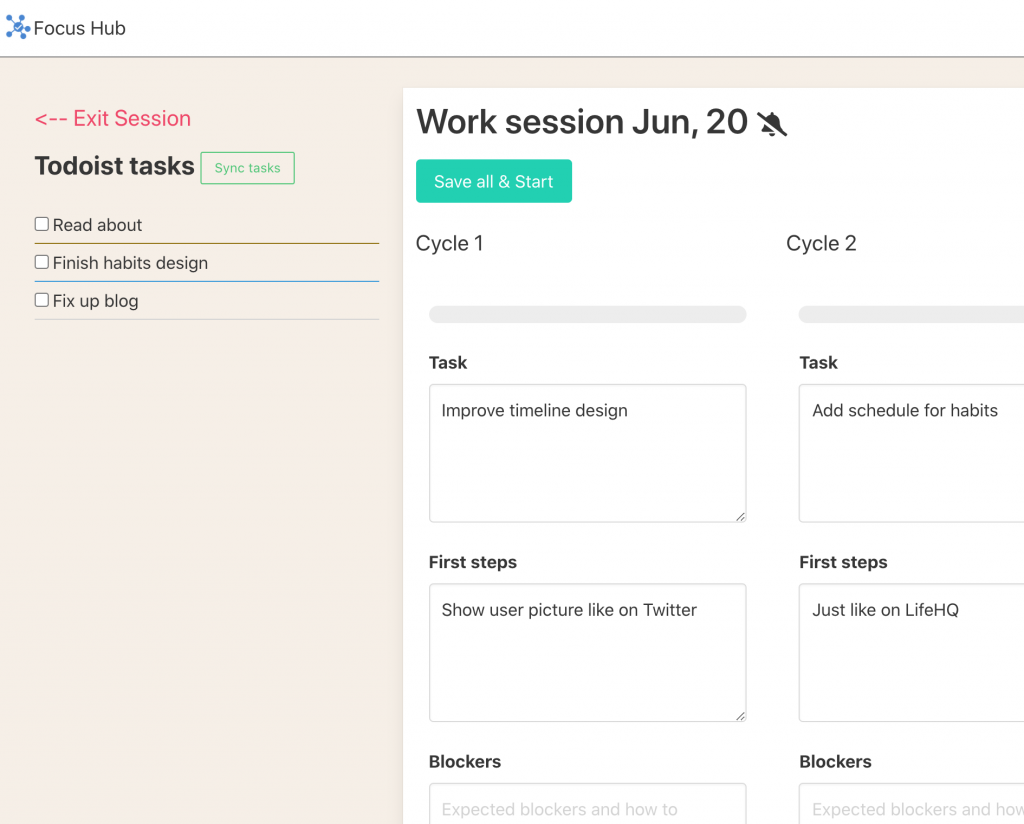Open the Focus Hub home title
This screenshot has width=1024, height=824.
(x=80, y=28)
